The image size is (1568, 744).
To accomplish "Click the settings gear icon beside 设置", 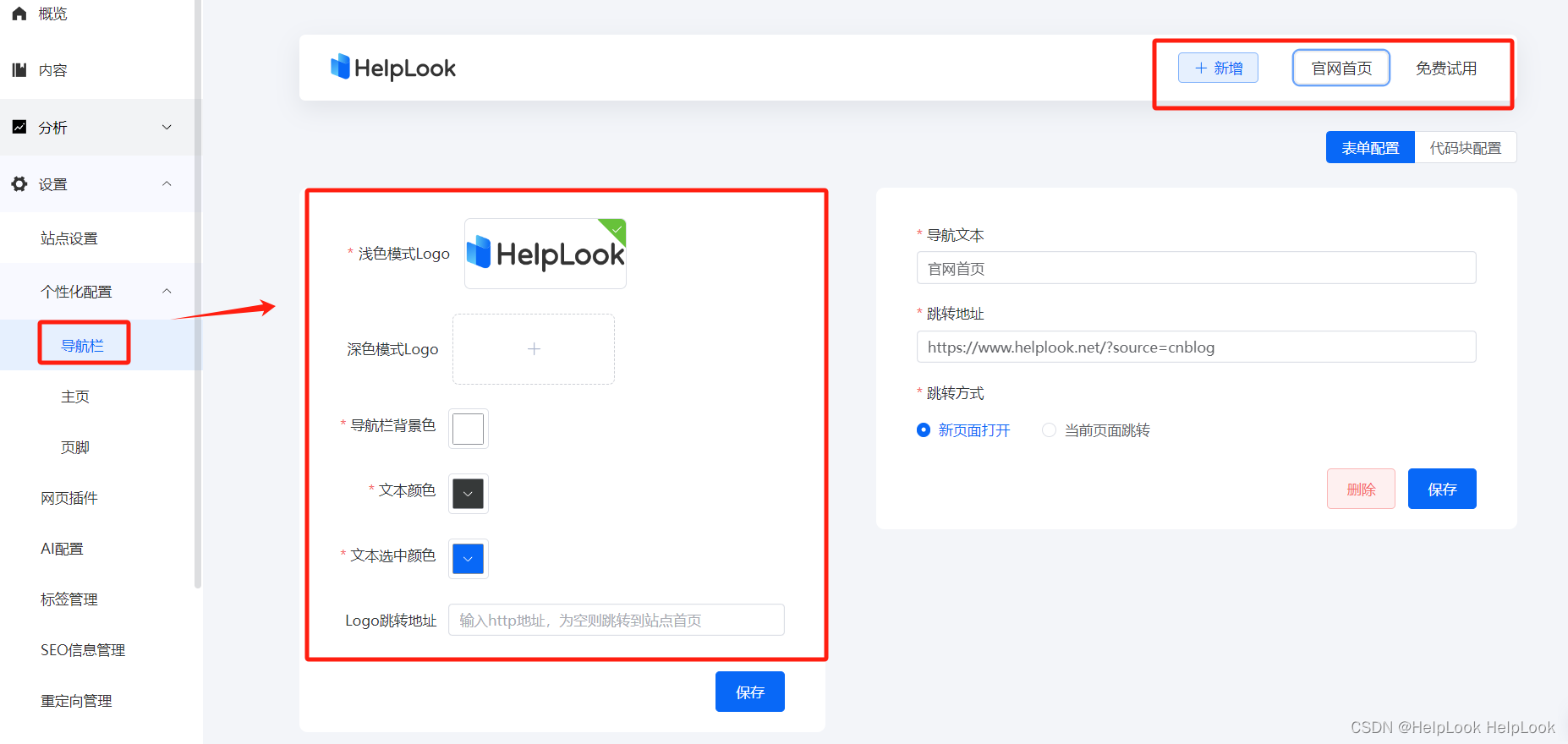I will [19, 183].
